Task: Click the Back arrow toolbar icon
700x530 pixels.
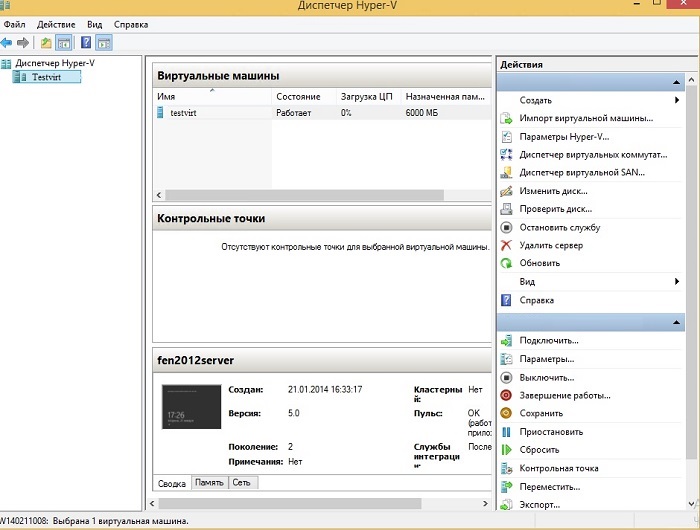Action: pos(6,43)
